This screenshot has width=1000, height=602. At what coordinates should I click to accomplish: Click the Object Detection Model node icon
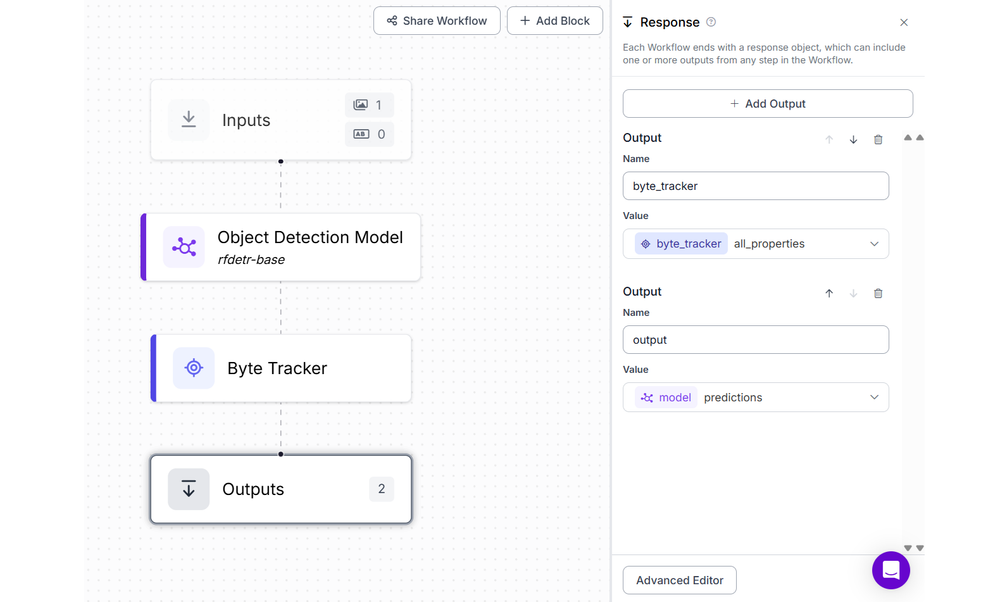[x=184, y=247]
